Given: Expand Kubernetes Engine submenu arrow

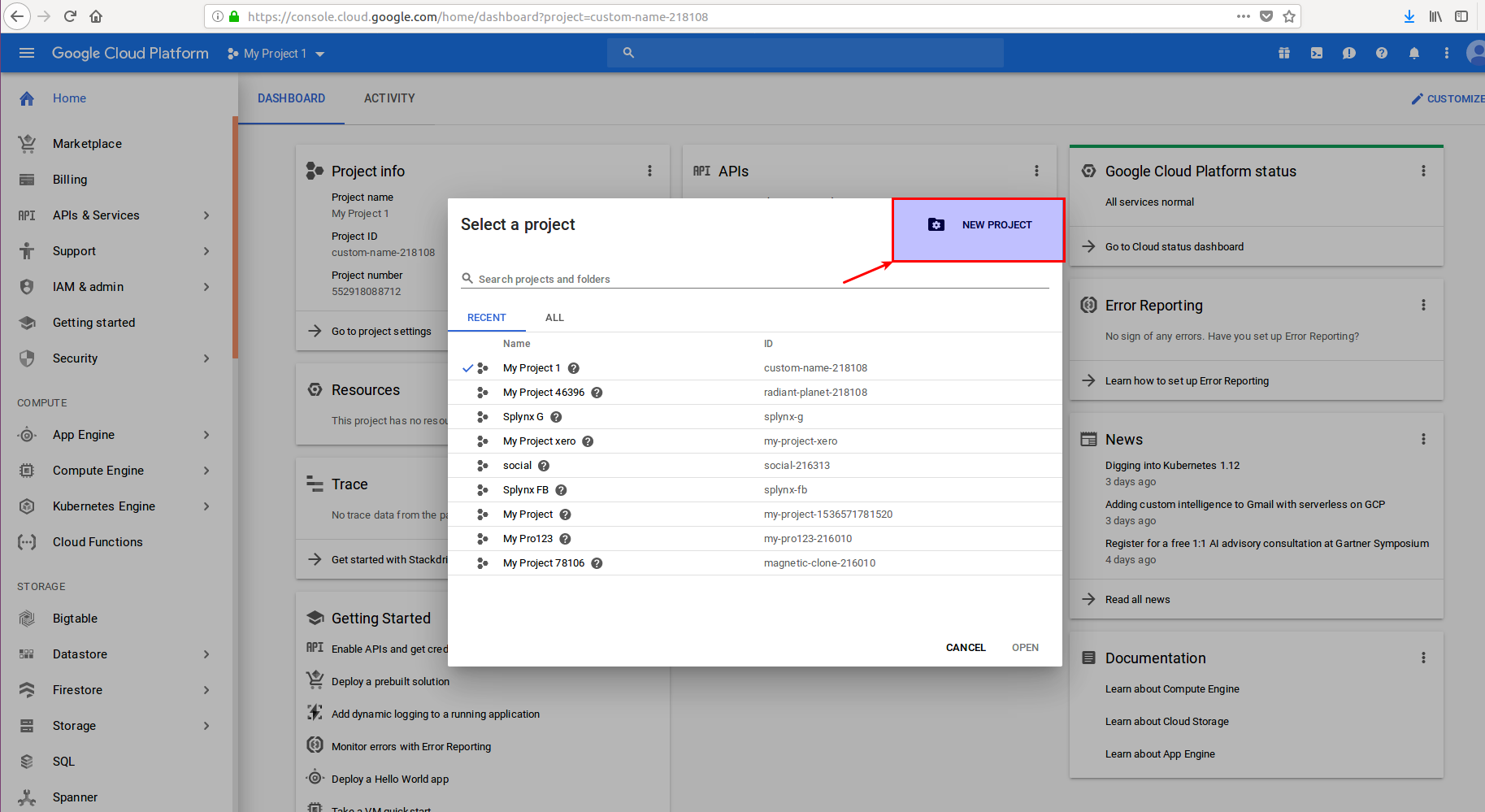Looking at the screenshot, I should pyautogui.click(x=206, y=506).
